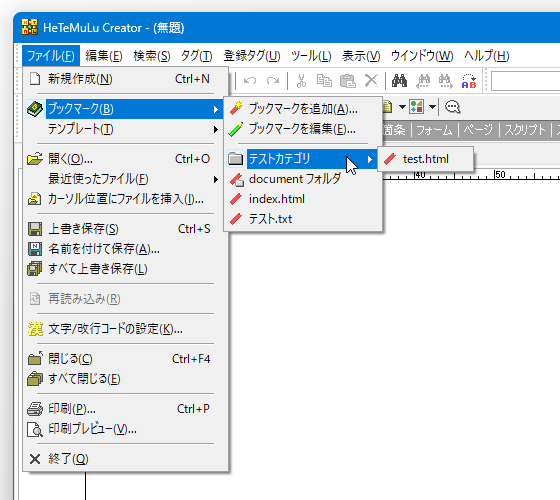Open the dropdown arrow beside notepad icon

click(x=402, y=107)
